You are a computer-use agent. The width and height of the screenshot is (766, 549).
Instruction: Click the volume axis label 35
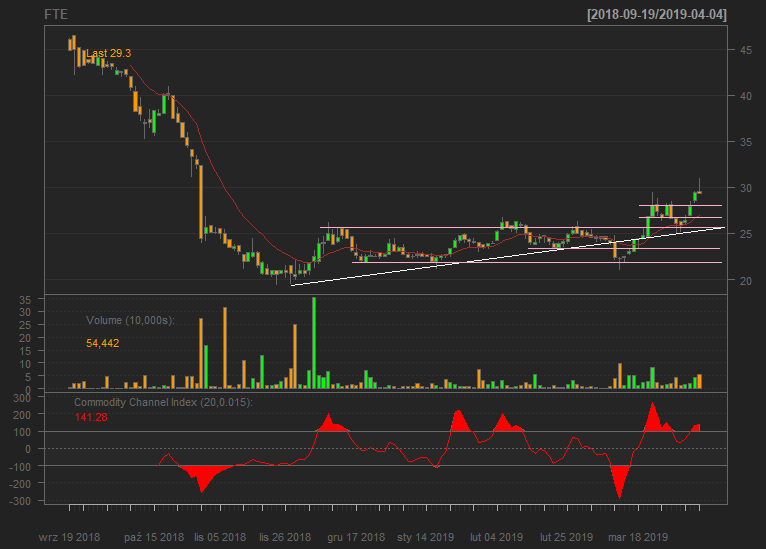tap(24, 300)
